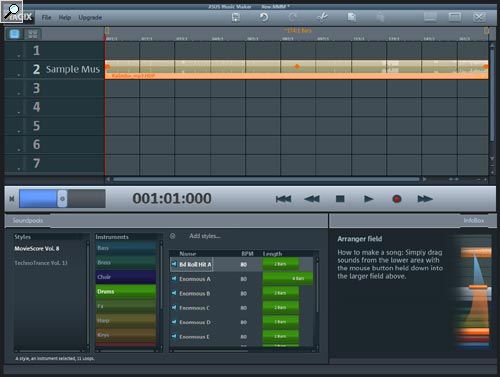
Task: Click the disc icon beside Add styles
Action: [x=173, y=236]
